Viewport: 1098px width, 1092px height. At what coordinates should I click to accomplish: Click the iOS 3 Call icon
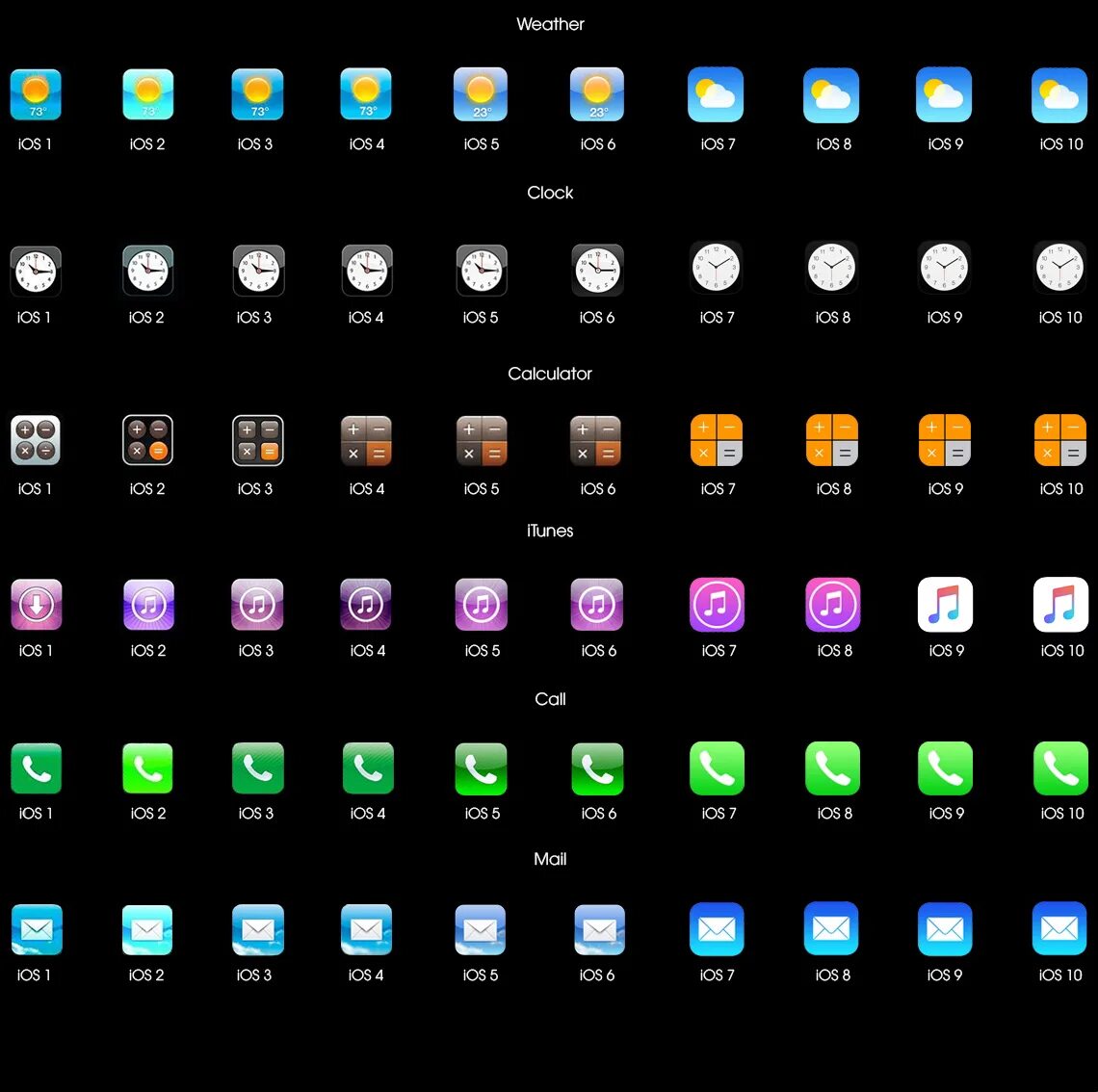click(x=258, y=767)
